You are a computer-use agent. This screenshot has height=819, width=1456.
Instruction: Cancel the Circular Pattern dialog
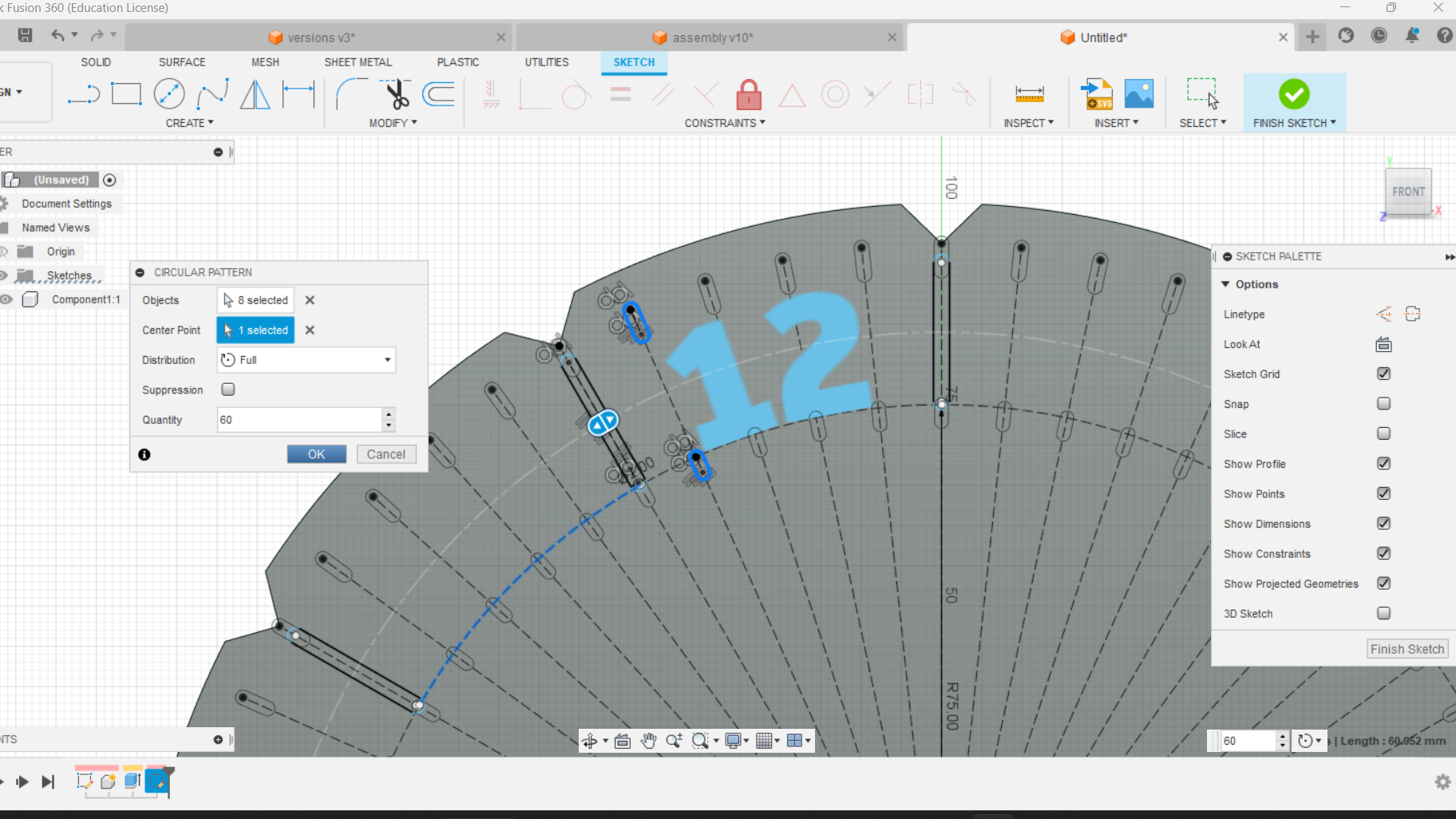click(x=386, y=454)
